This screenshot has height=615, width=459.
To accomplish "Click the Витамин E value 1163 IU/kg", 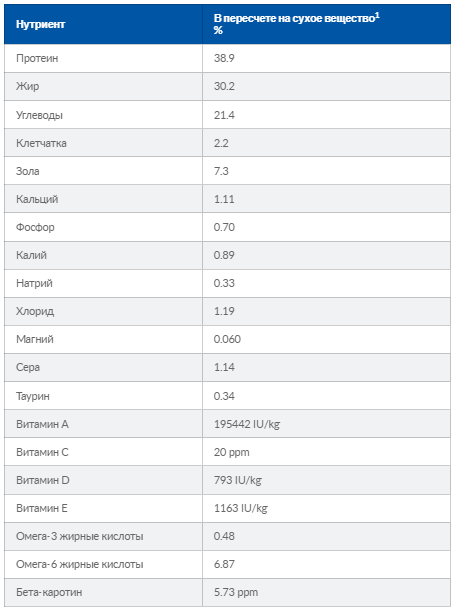I will coord(240,508).
